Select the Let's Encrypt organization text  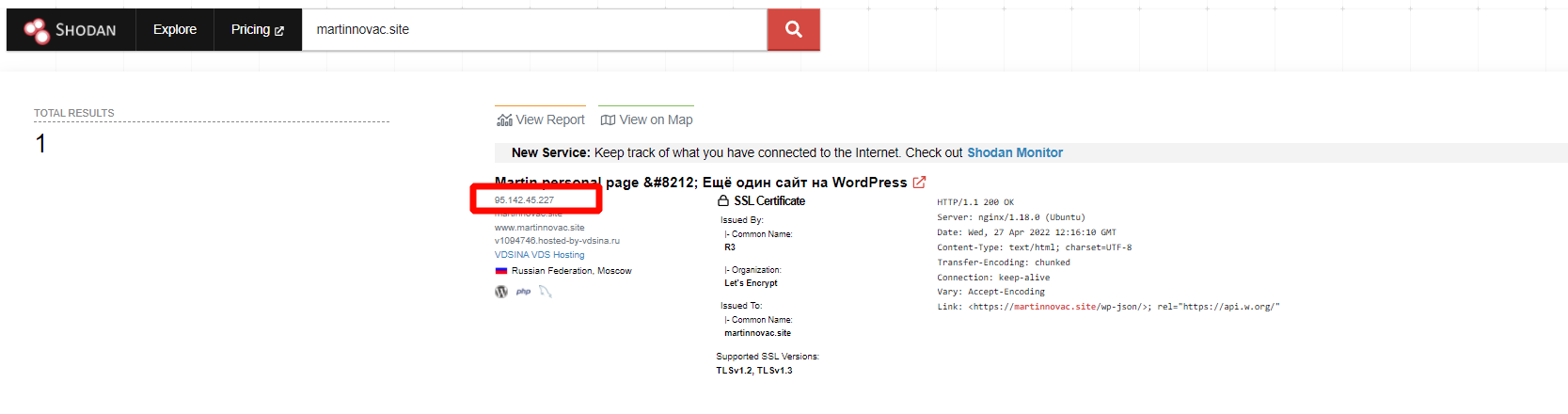point(751,283)
